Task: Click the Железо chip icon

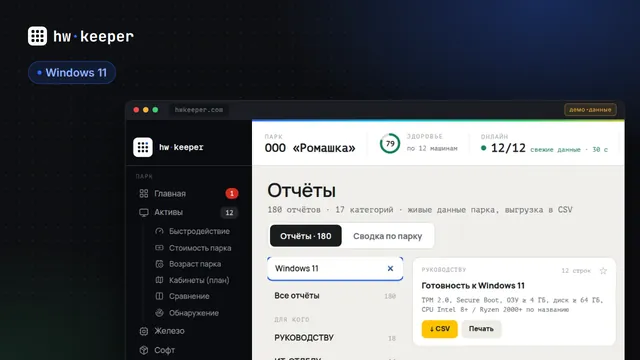Action: coord(144,331)
